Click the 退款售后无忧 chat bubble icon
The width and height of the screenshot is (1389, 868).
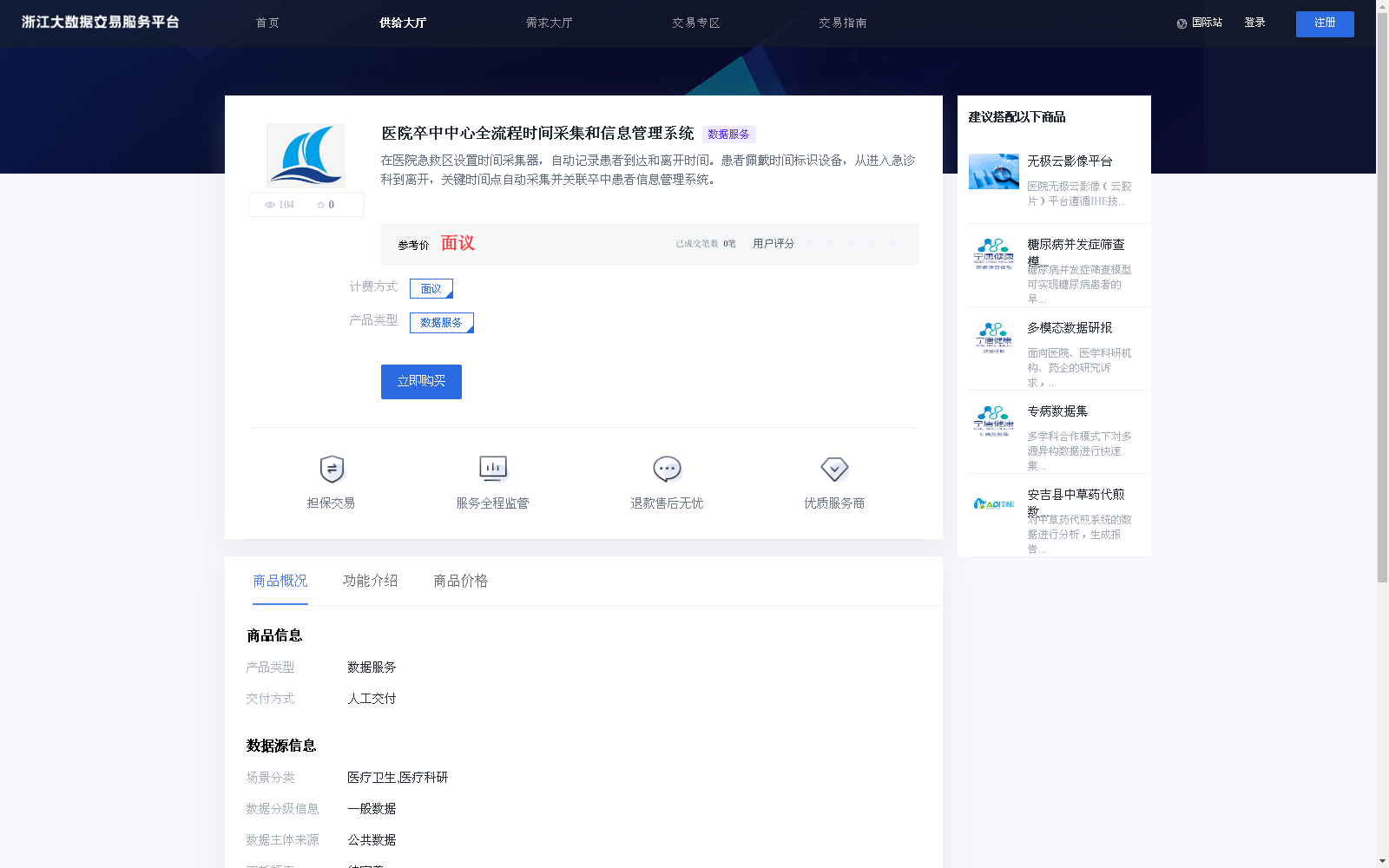coord(667,469)
